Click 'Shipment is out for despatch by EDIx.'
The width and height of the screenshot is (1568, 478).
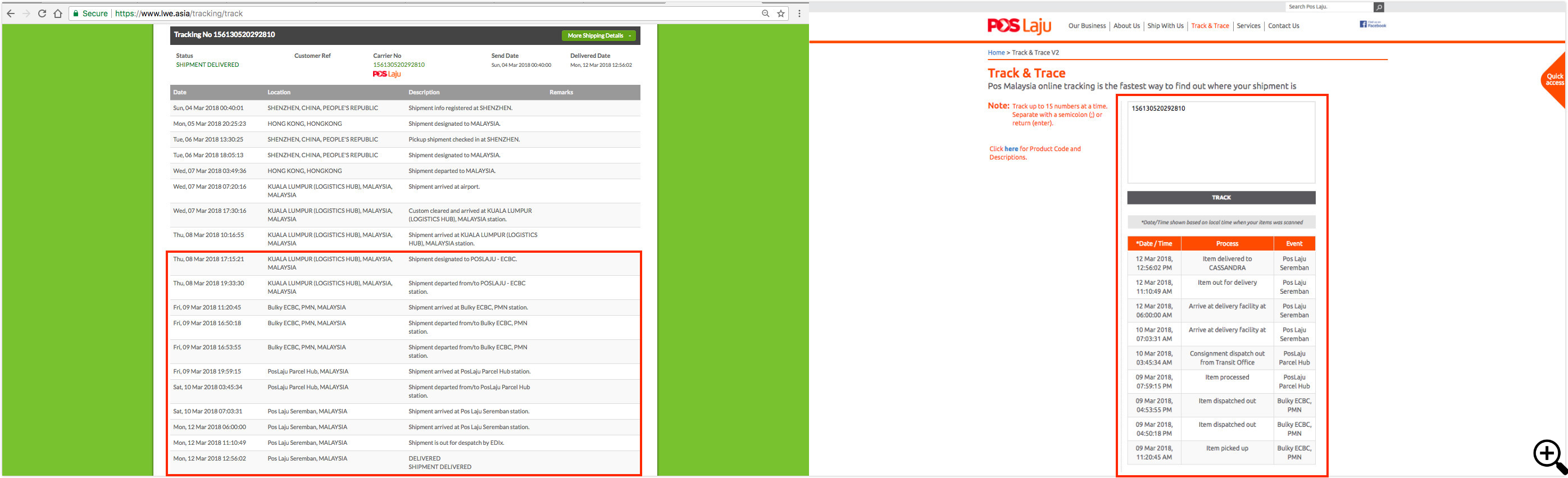(x=456, y=443)
